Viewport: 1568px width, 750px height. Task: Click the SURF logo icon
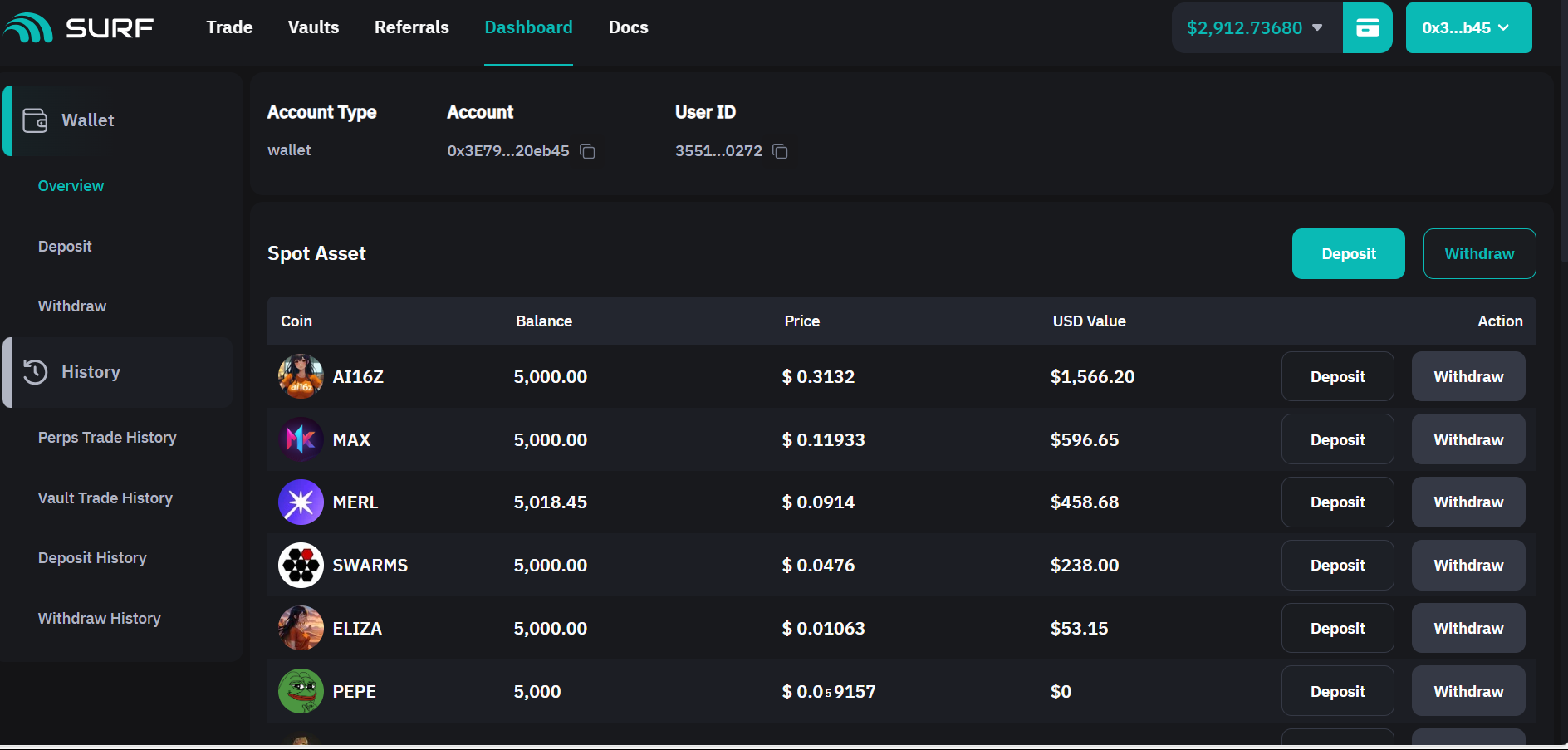[x=29, y=27]
